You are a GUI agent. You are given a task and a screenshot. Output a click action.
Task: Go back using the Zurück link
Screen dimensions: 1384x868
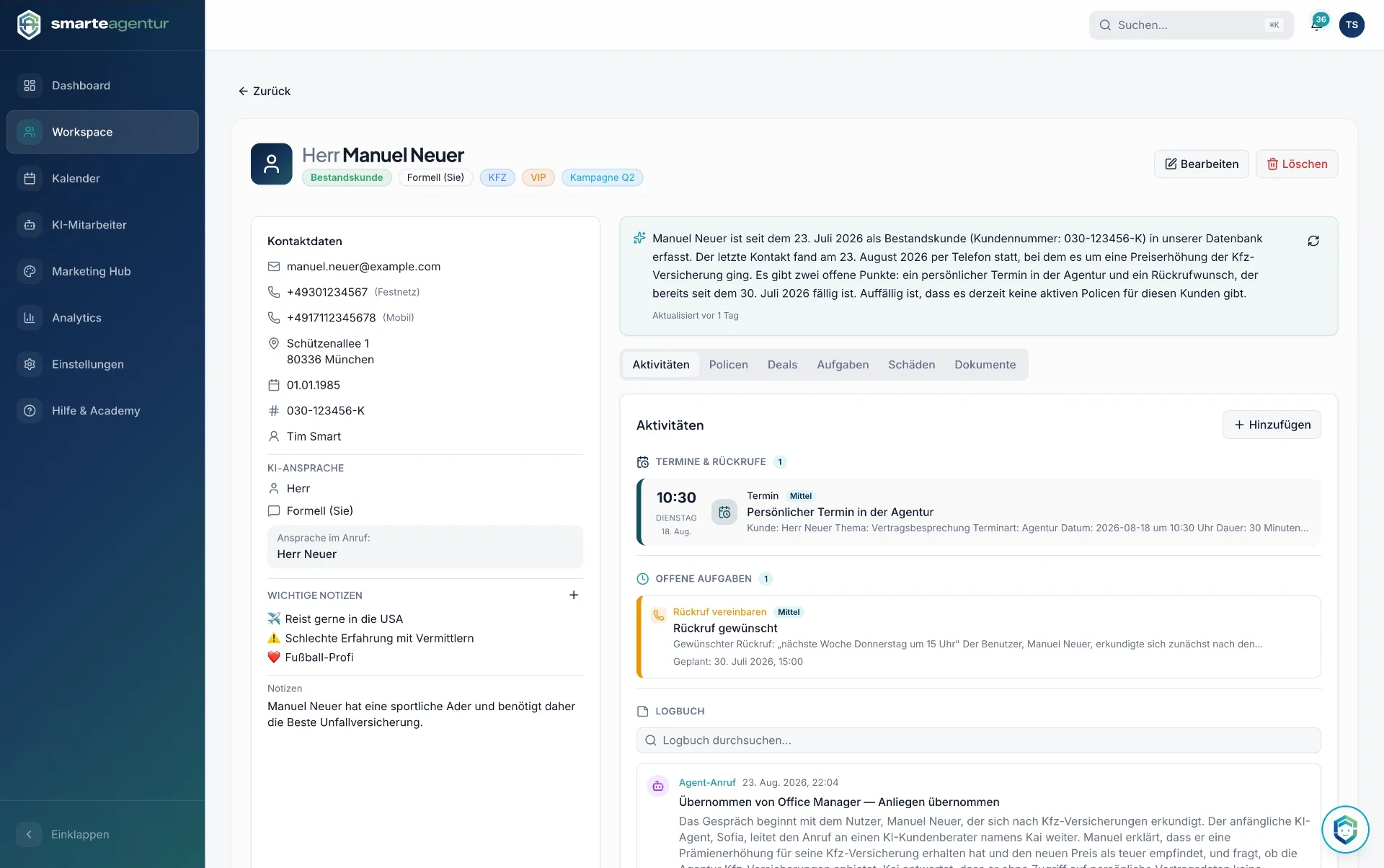tap(265, 91)
